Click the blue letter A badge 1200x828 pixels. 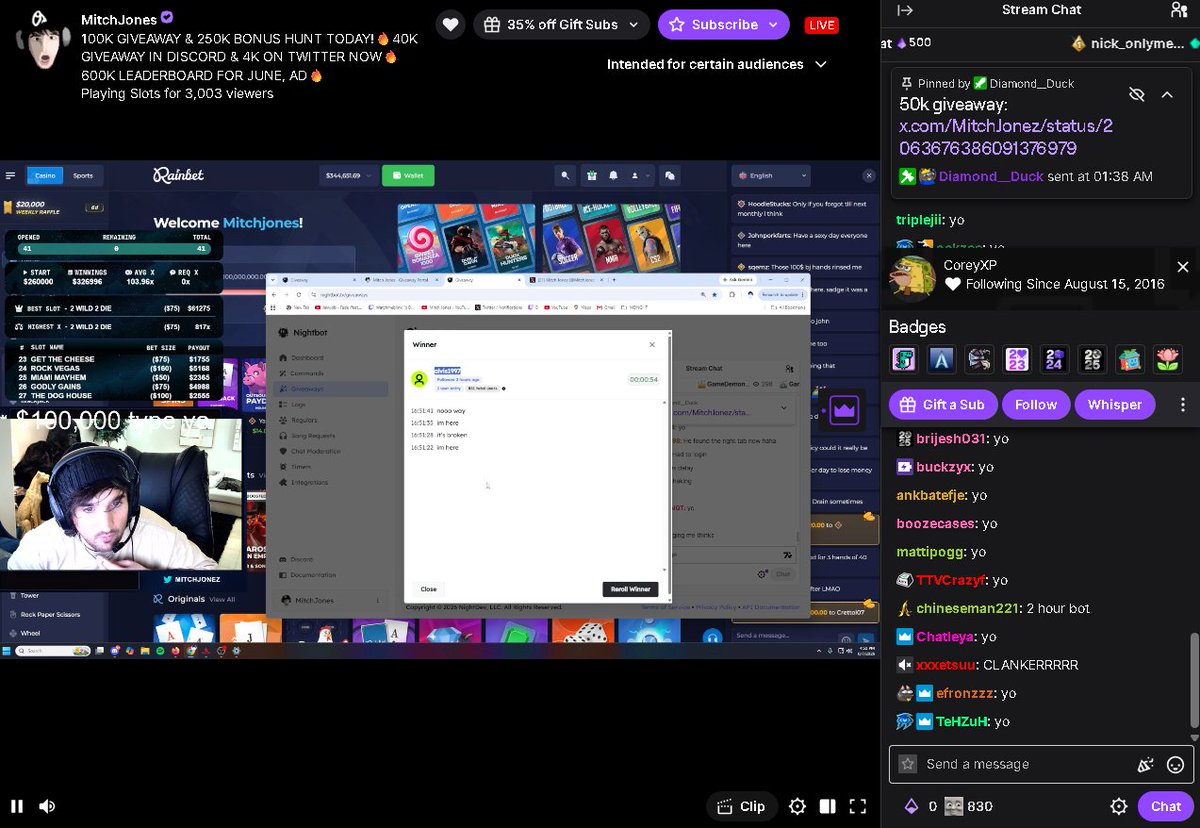(941, 359)
